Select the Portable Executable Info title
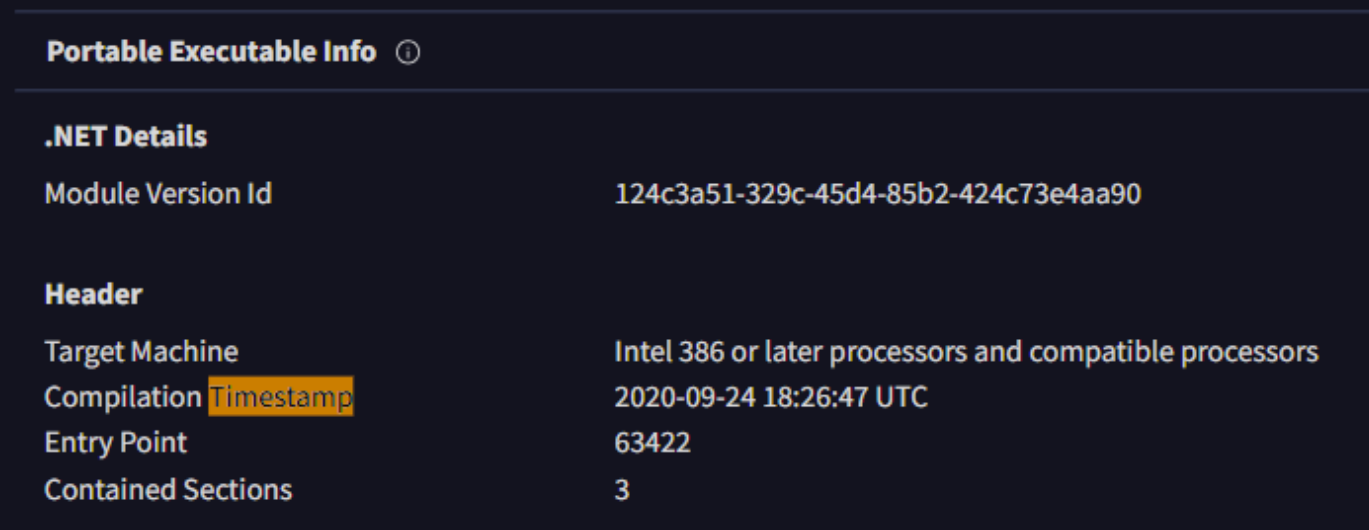This screenshot has height=530, width=1369. [211, 52]
